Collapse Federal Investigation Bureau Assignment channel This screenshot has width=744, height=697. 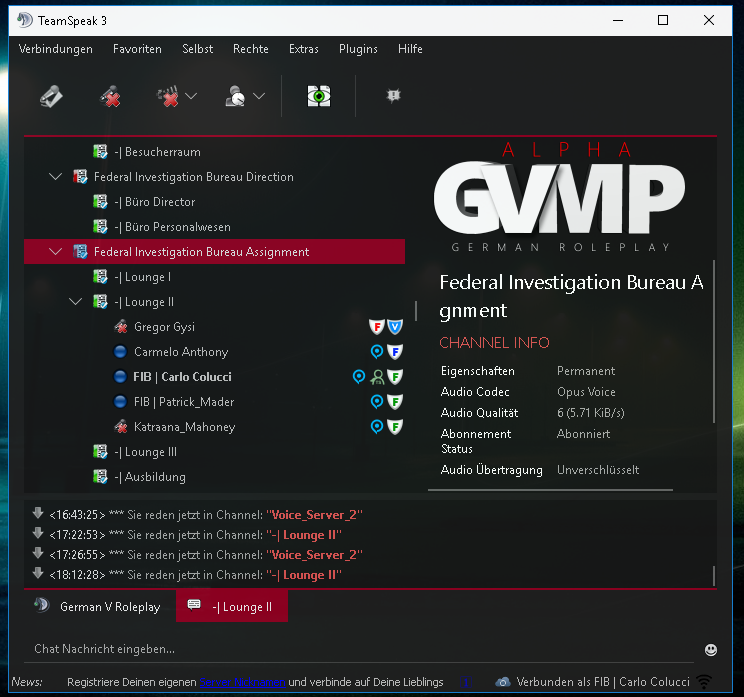click(x=56, y=252)
